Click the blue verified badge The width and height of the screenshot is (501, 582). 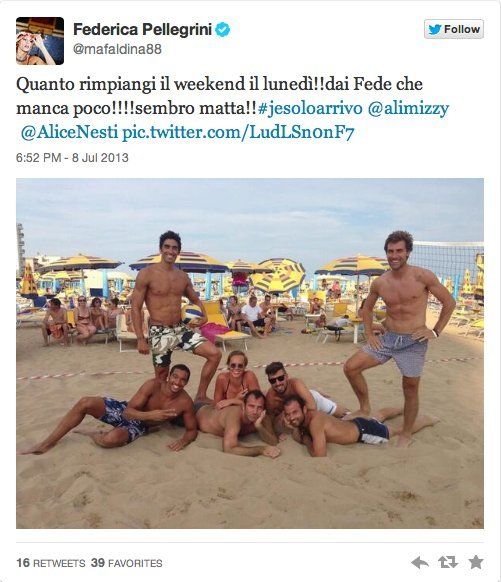(x=223, y=30)
